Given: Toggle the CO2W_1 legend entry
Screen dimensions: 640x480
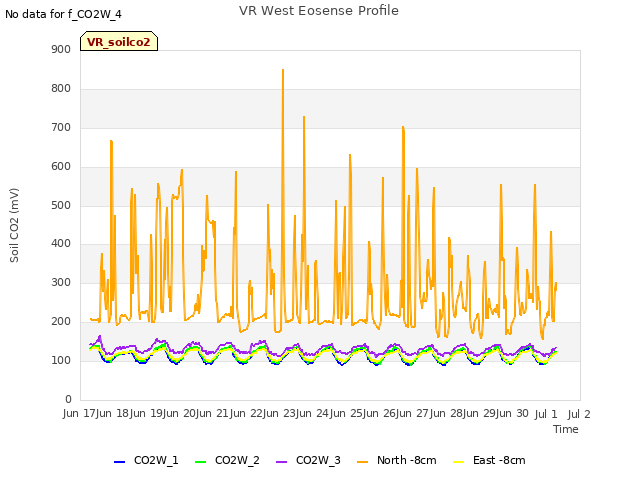Looking at the screenshot, I should 146,460.
